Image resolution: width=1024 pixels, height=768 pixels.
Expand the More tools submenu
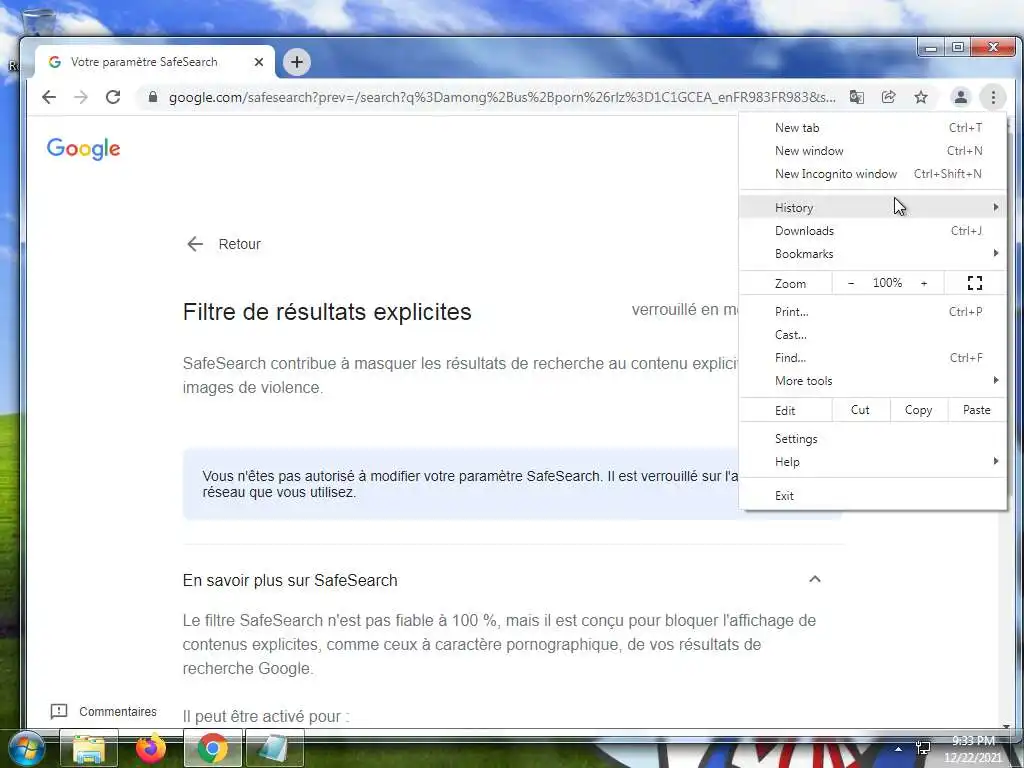click(x=872, y=381)
